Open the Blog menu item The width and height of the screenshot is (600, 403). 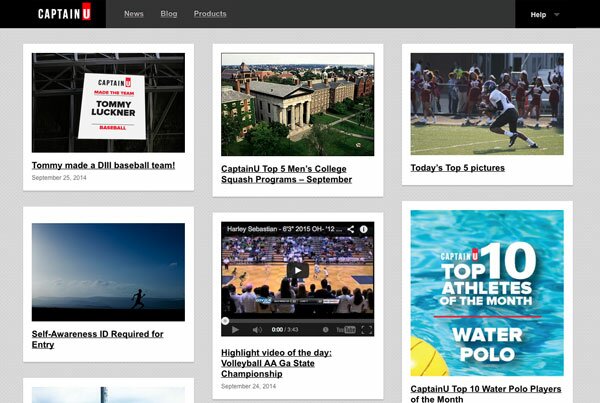169,14
